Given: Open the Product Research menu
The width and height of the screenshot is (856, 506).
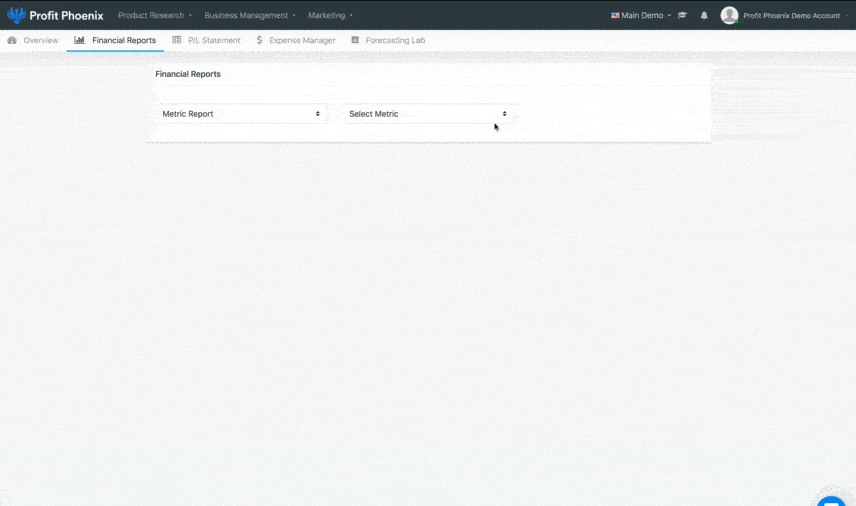Looking at the screenshot, I should coord(154,15).
